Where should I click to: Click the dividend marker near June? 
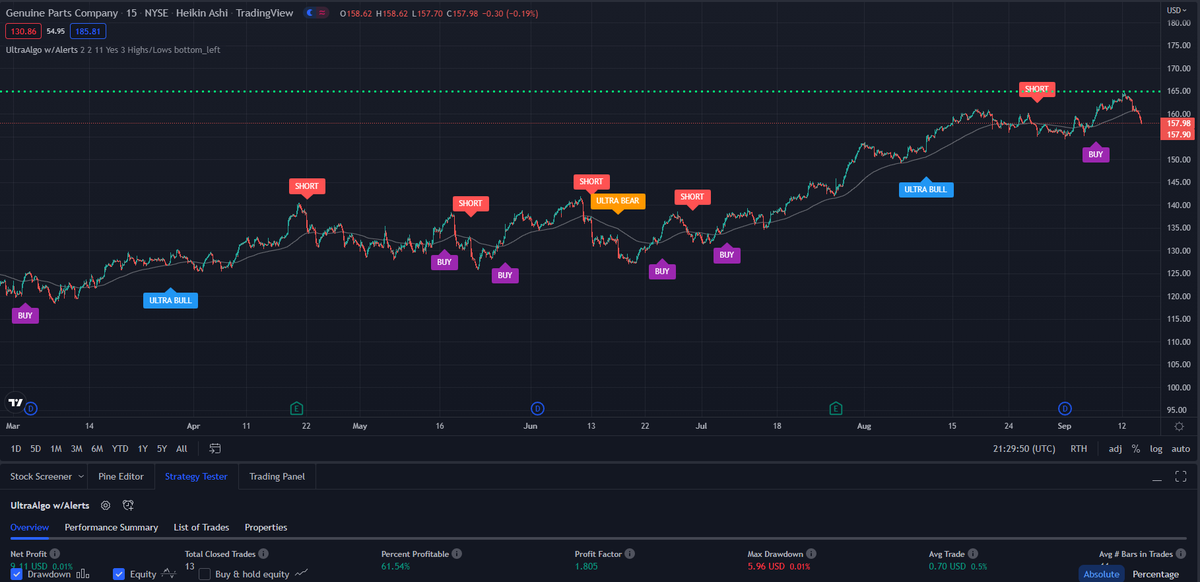tap(537, 408)
